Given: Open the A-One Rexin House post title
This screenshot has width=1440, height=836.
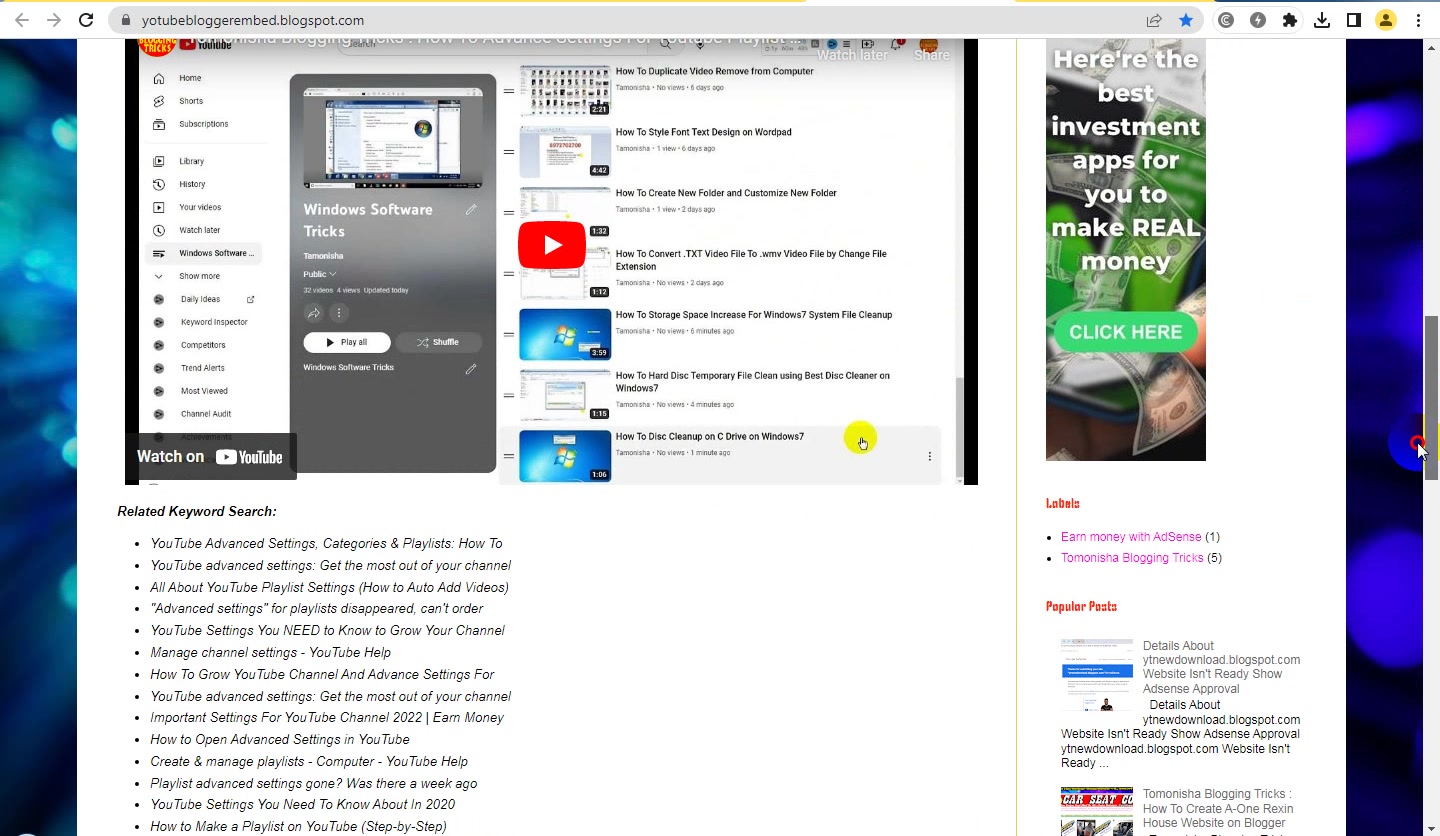Looking at the screenshot, I should 1218,809.
